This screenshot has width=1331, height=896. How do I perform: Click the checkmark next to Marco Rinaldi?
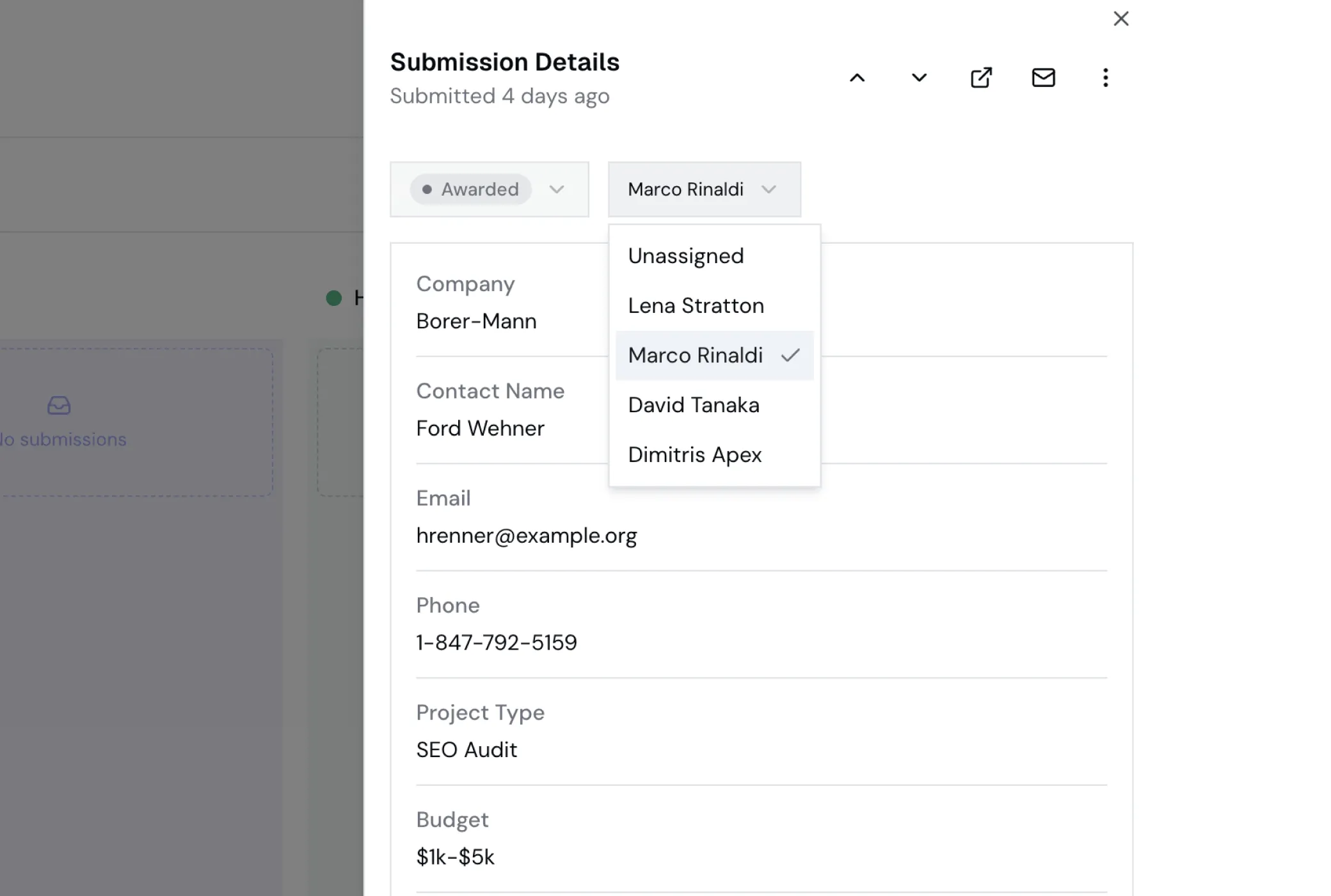791,355
